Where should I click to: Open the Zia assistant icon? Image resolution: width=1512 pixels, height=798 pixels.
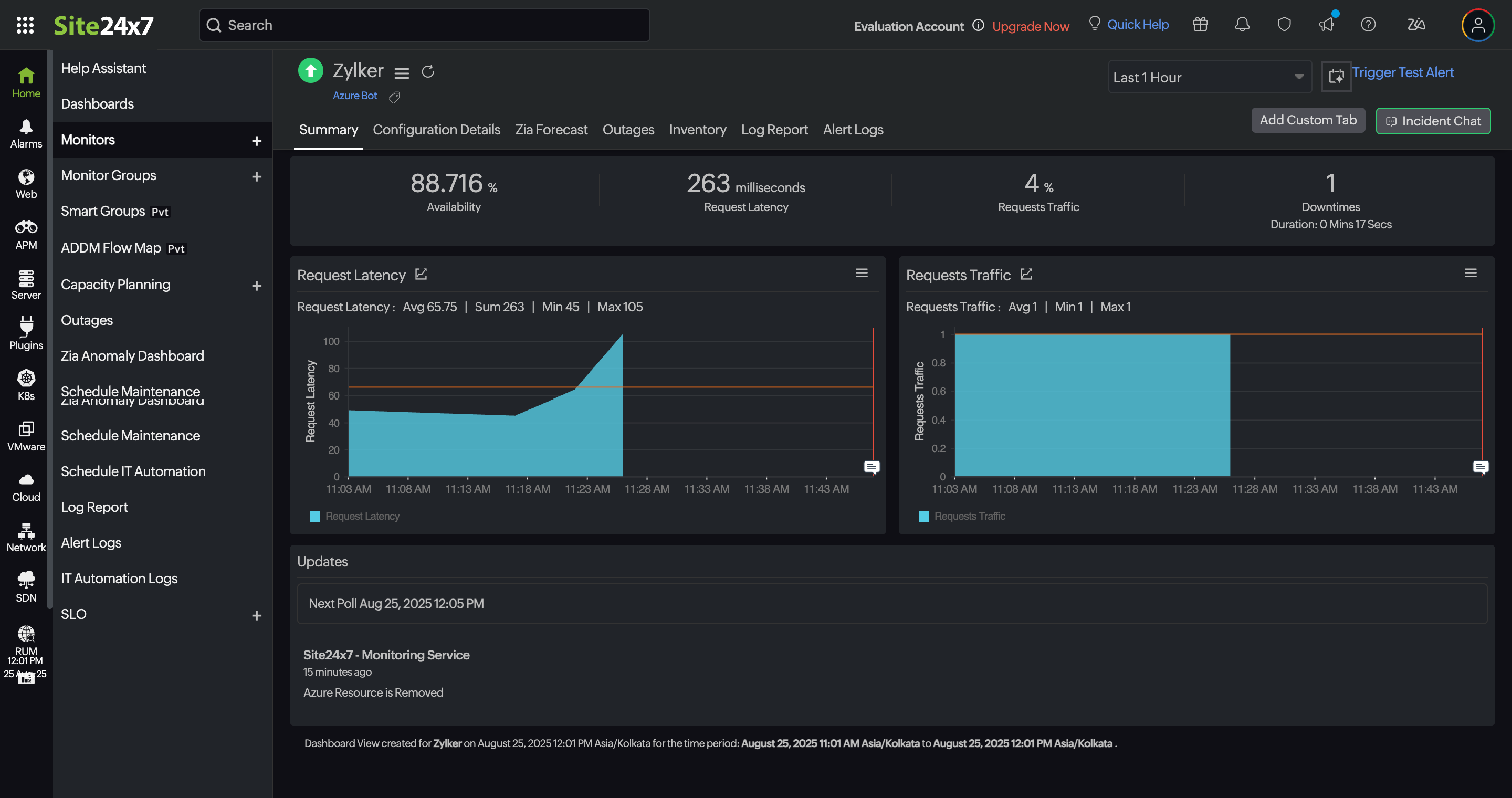coord(1416,25)
